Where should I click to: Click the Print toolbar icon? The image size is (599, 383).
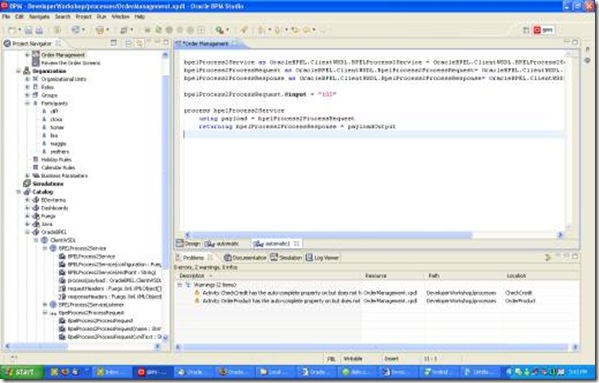coord(39,30)
